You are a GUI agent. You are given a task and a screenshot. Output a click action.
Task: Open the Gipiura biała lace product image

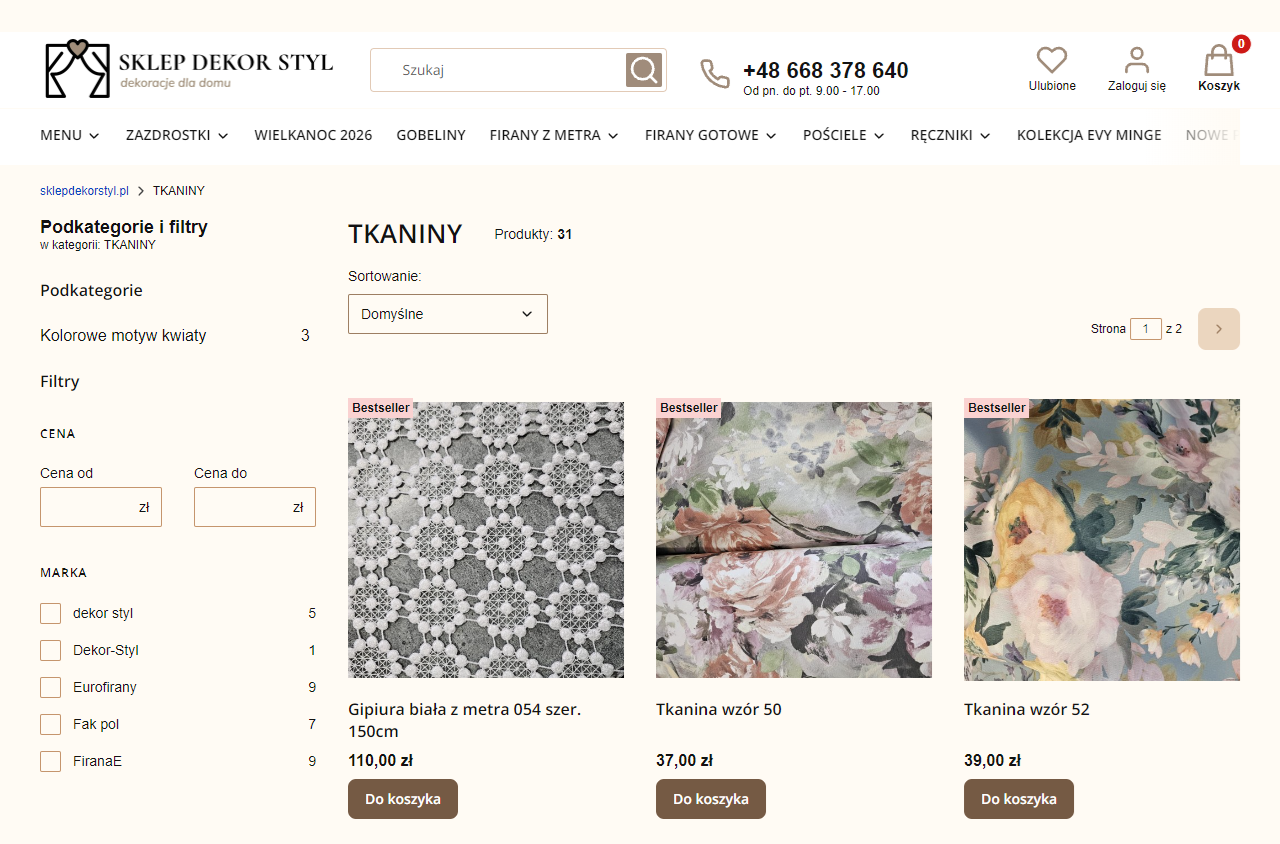pos(486,540)
